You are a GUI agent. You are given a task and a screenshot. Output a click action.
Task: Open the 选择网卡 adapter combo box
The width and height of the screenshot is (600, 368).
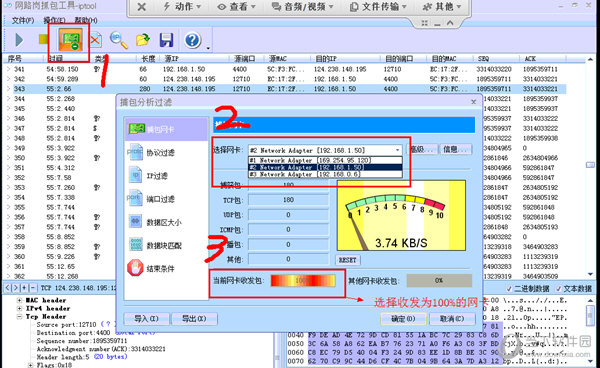[325, 150]
